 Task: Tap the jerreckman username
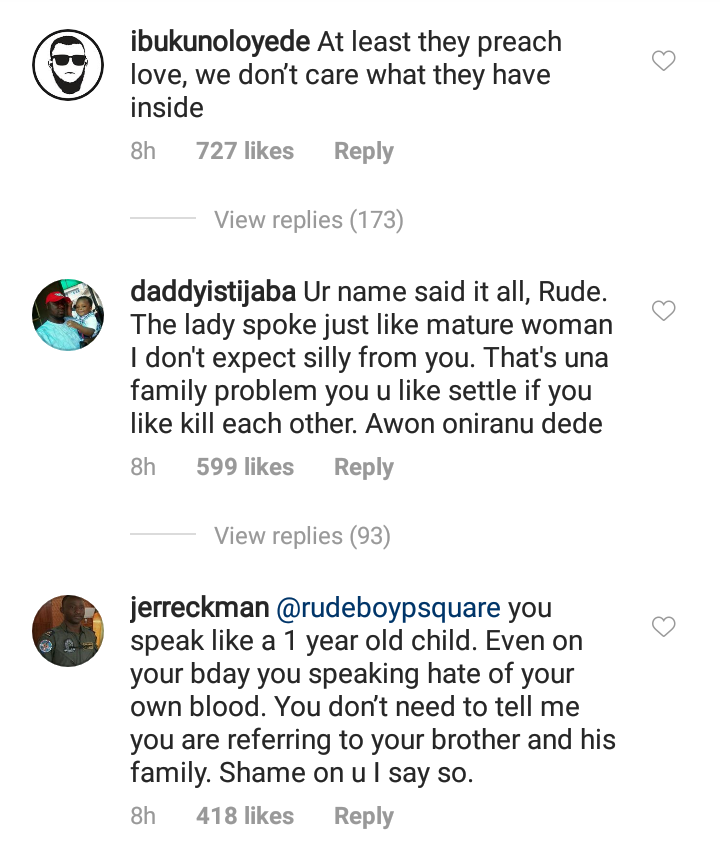pos(199,608)
